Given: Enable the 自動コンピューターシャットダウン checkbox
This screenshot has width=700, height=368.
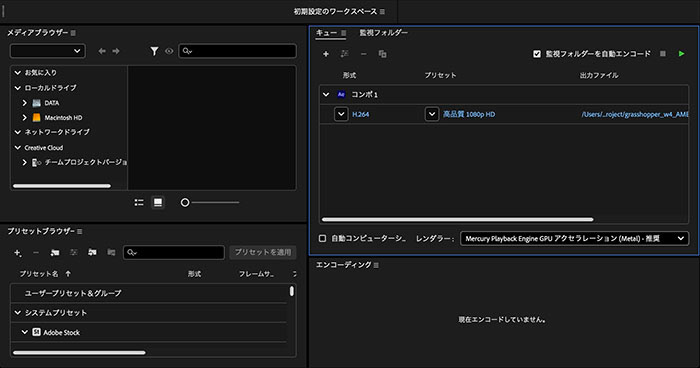Looking at the screenshot, I should (322, 238).
